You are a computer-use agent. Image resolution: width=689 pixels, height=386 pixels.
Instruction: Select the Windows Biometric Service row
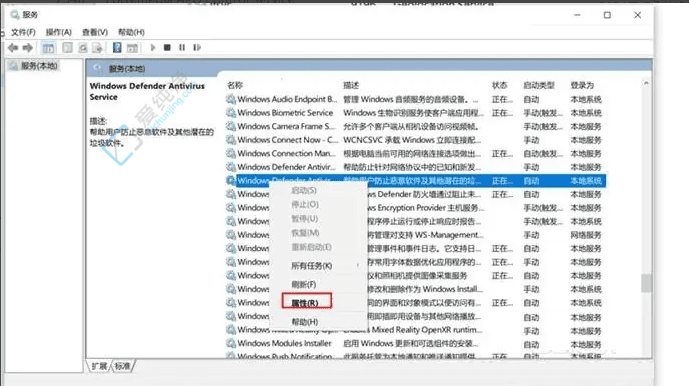click(x=285, y=113)
